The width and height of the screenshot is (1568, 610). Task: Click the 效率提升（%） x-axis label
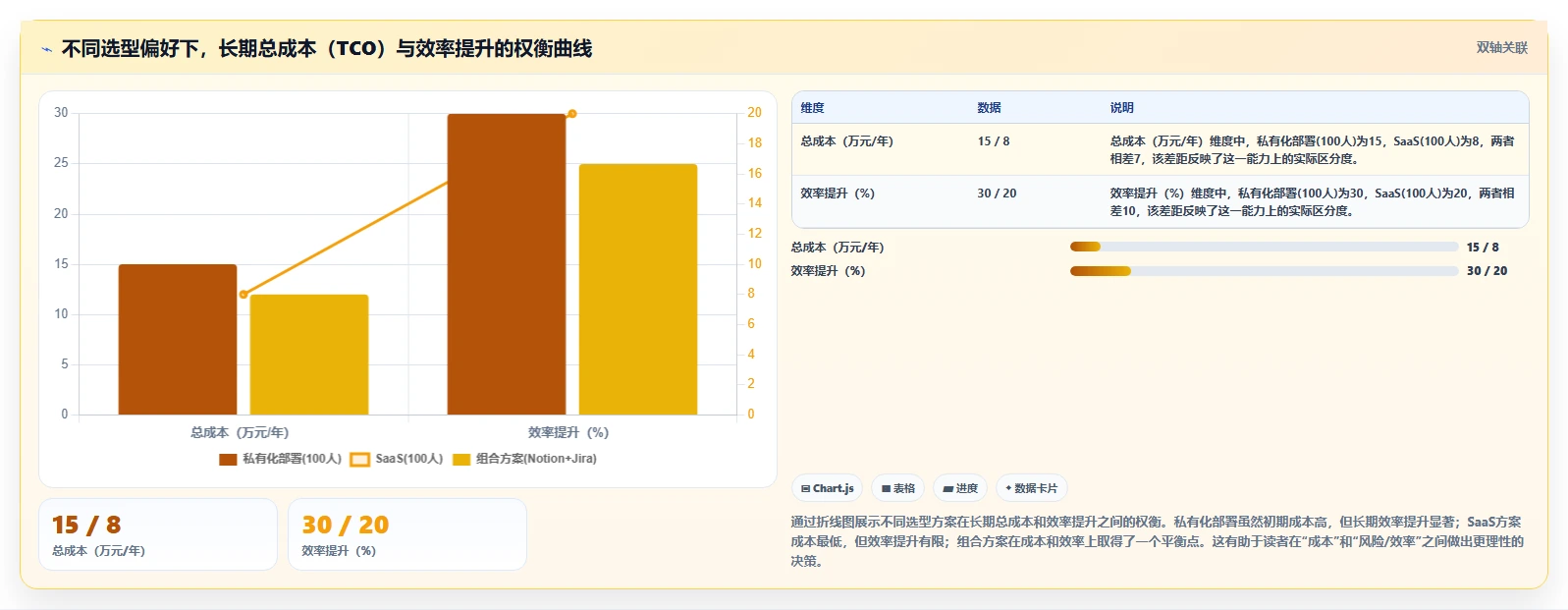[568, 432]
